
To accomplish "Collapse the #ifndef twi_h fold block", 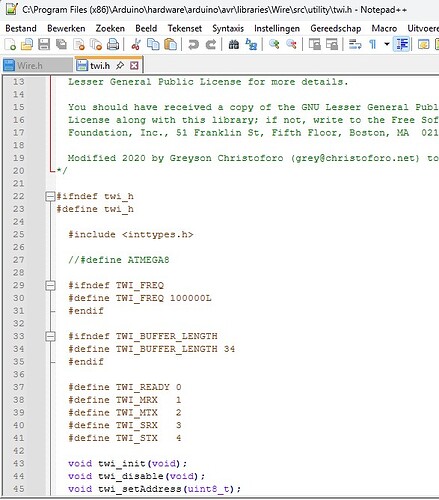I will (x=50, y=197).
